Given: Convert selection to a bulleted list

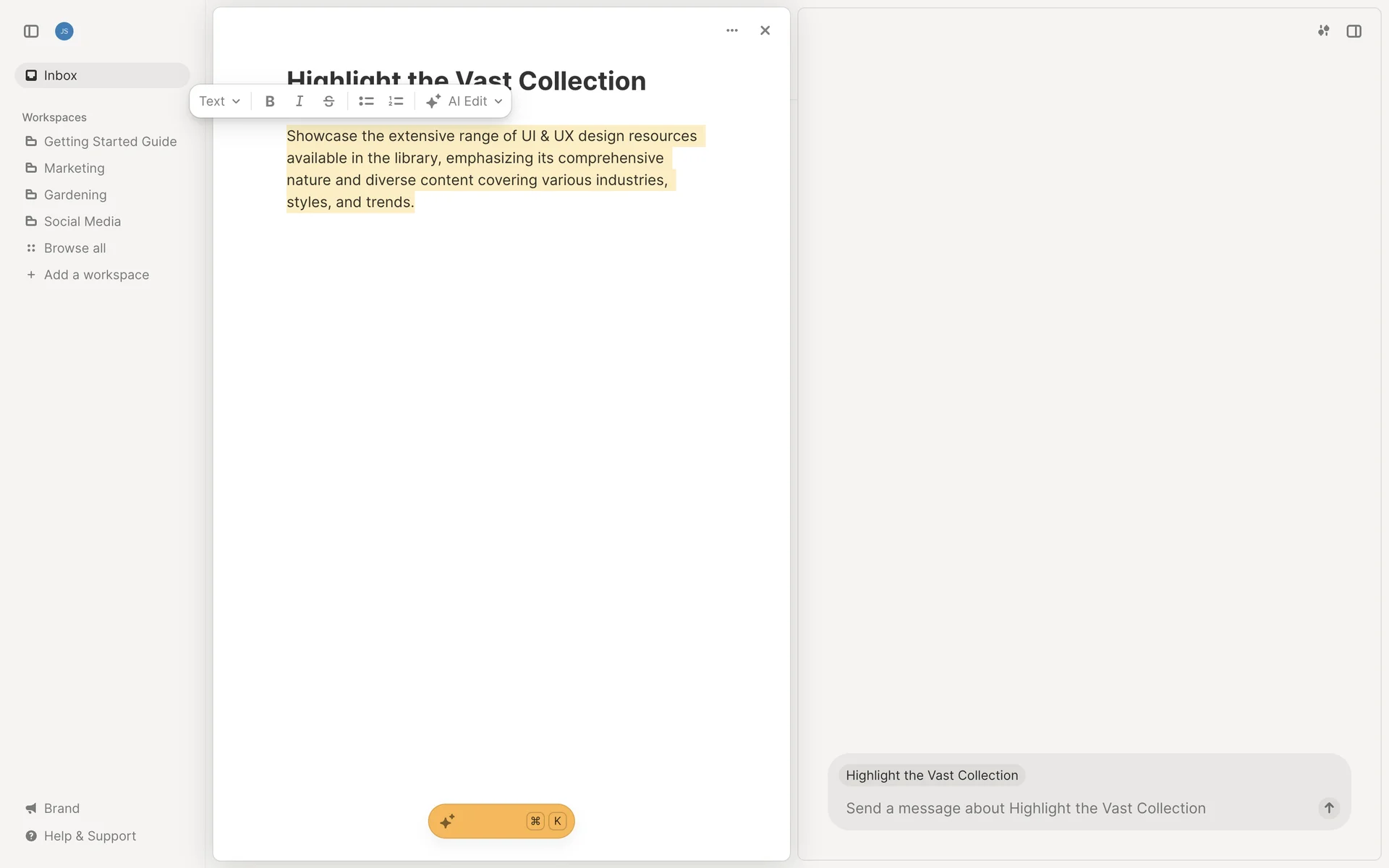Looking at the screenshot, I should click(366, 101).
